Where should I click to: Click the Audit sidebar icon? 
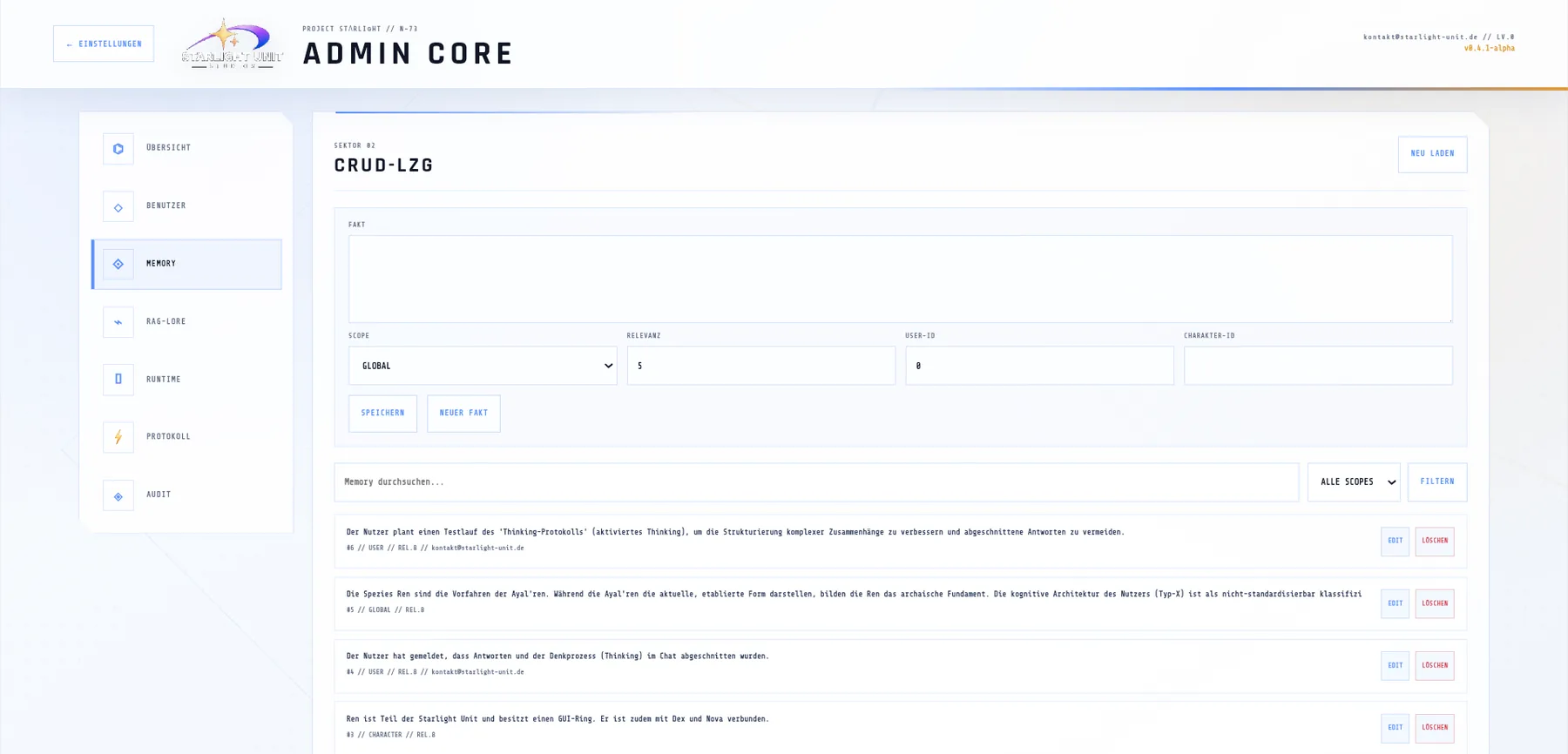pyautogui.click(x=118, y=495)
